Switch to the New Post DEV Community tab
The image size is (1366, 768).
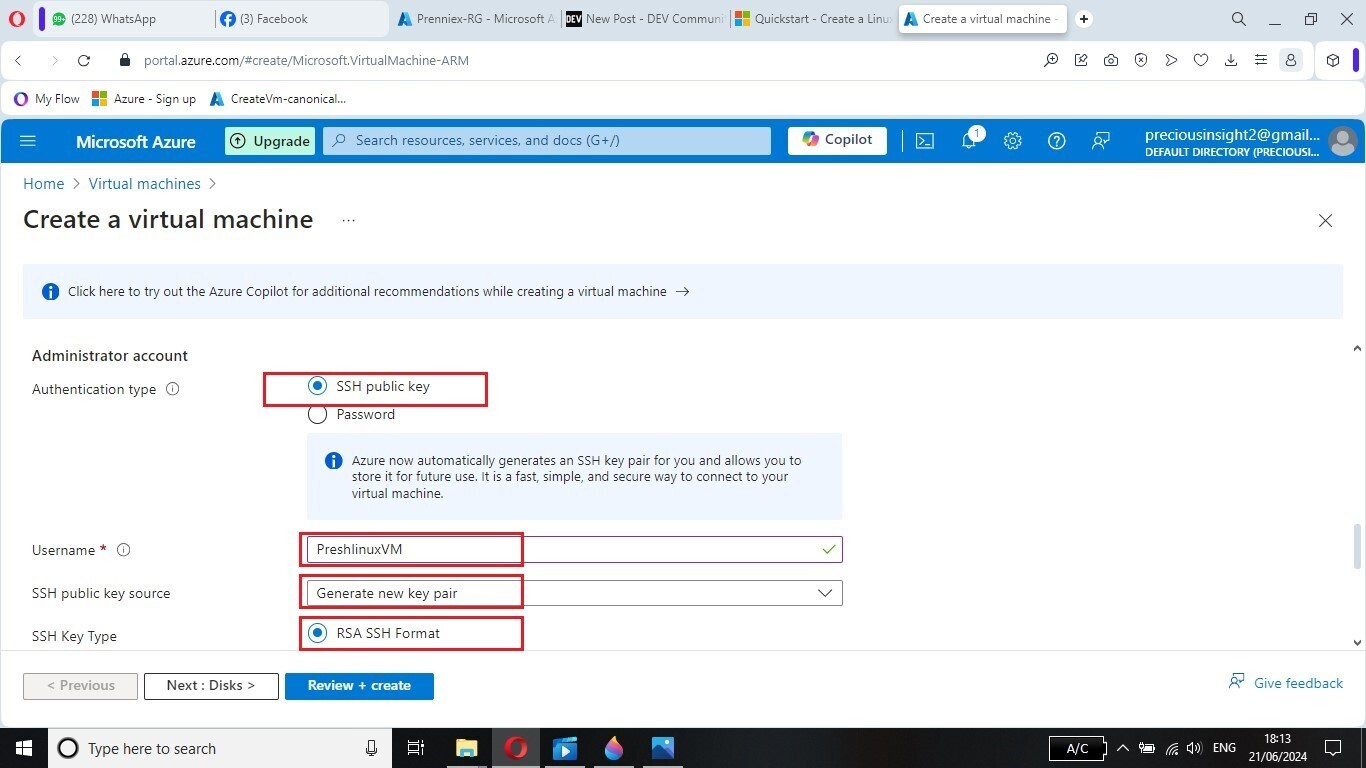coord(644,19)
